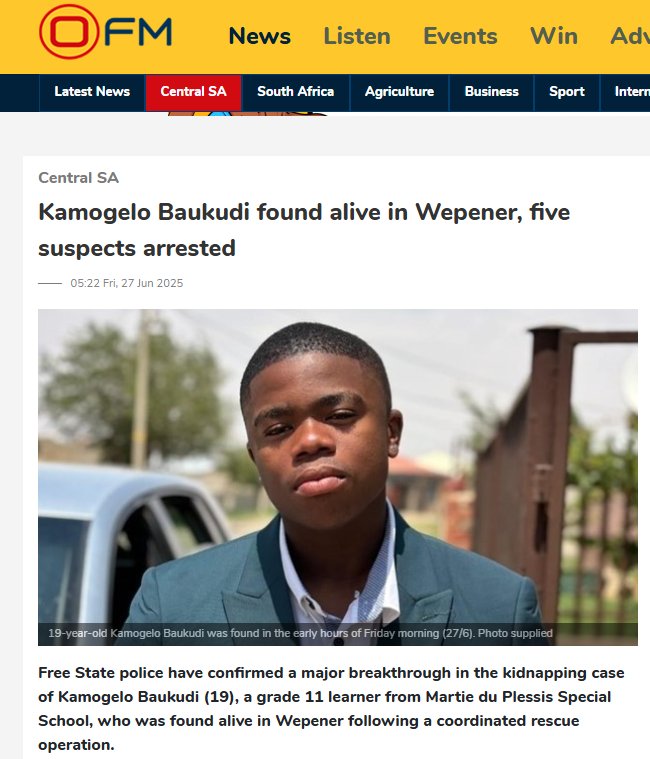The width and height of the screenshot is (650, 759).
Task: Open the Listen main menu
Action: (357, 36)
